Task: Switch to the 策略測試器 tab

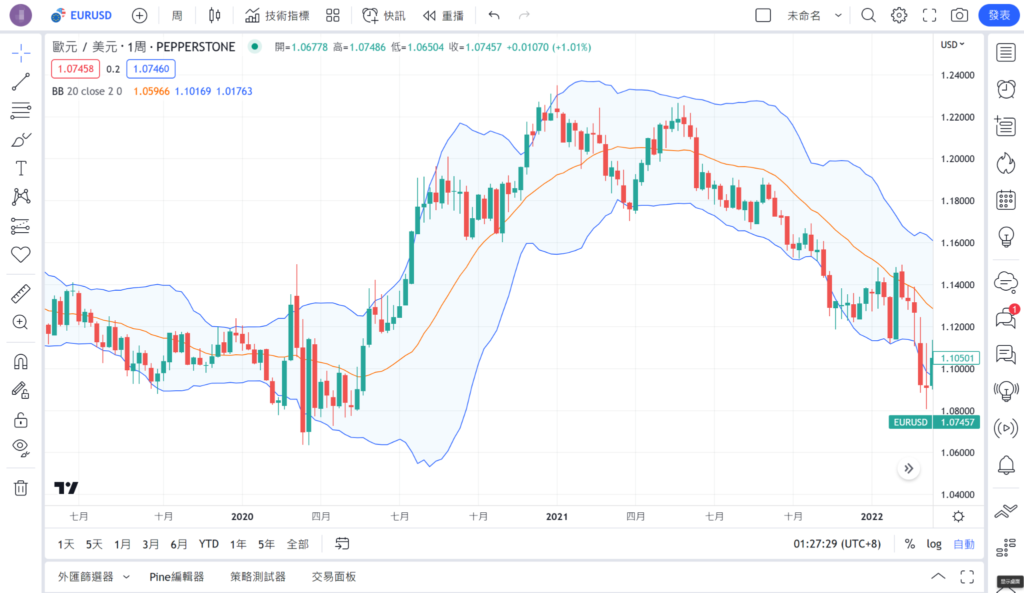Action: tap(257, 576)
